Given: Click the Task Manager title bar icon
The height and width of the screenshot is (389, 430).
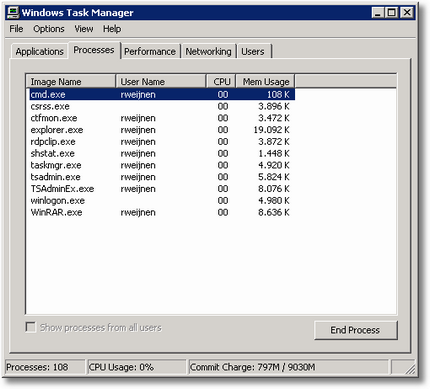Looking at the screenshot, I should 13,13.
